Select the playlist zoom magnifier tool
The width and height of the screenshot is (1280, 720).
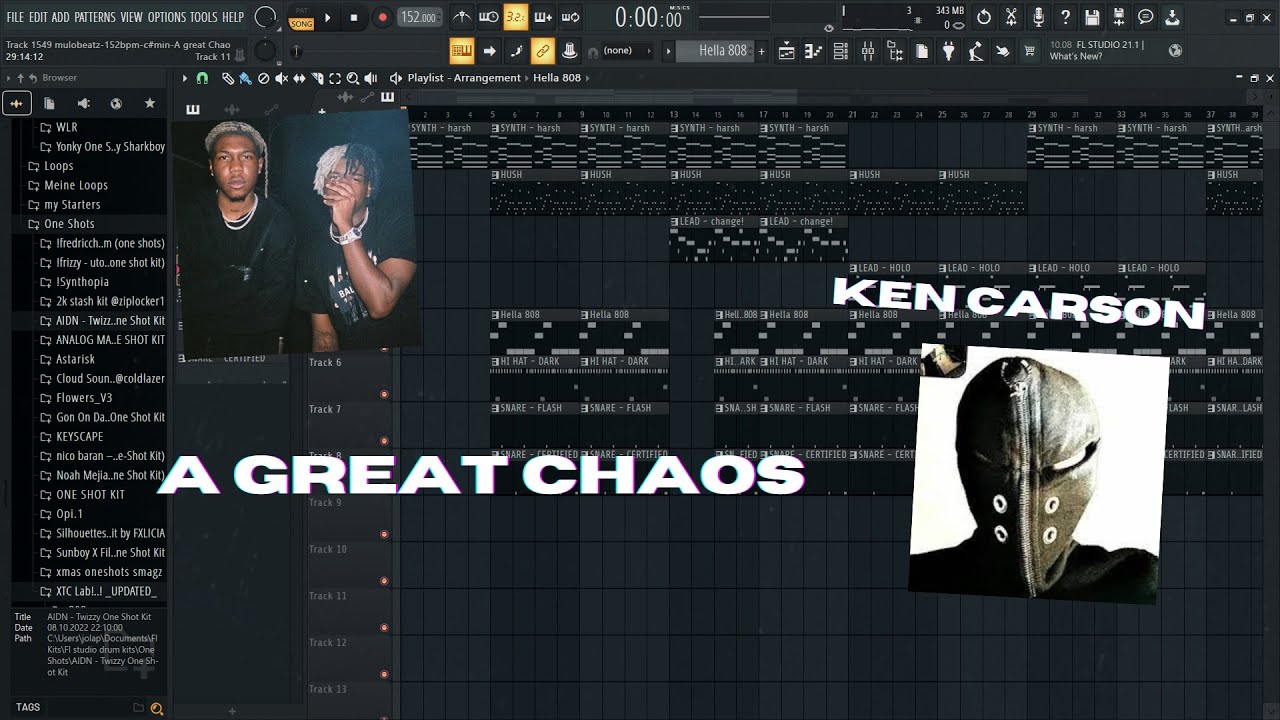353,78
